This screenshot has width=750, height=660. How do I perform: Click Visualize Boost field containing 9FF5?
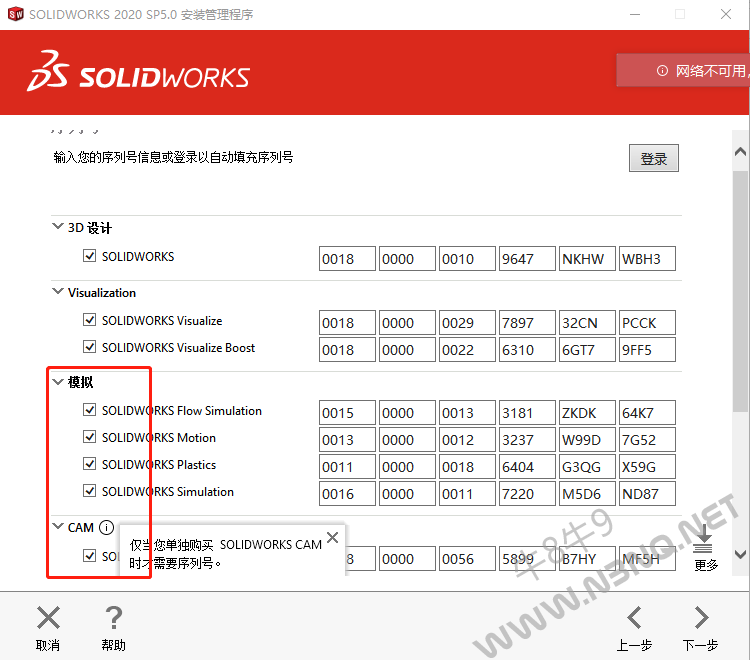click(x=647, y=350)
